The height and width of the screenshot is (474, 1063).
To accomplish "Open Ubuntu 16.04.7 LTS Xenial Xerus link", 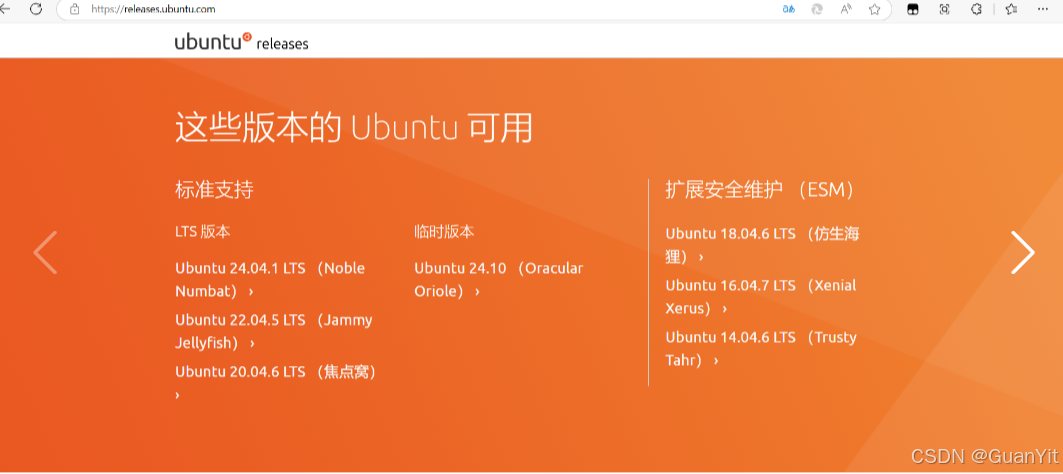I will 761,296.
